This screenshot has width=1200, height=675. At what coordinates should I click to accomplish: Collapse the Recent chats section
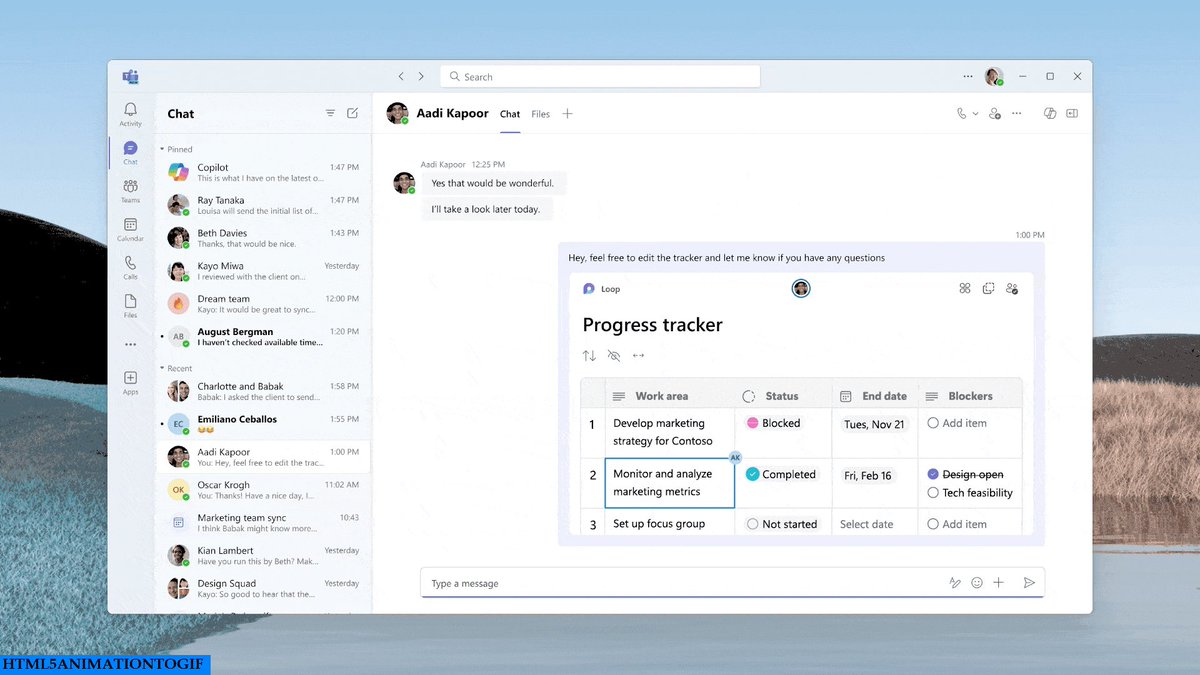162,368
